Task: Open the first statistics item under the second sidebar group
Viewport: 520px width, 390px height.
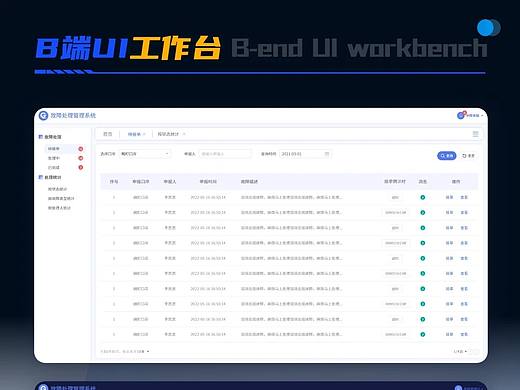Action: [x=57, y=189]
